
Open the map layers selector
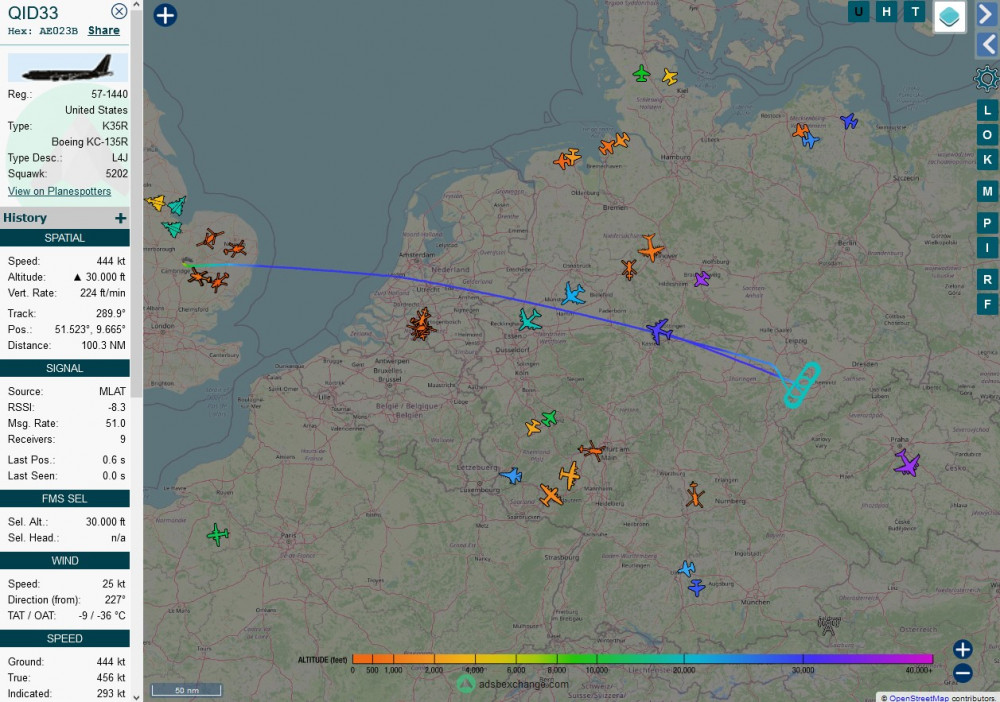tap(949, 16)
